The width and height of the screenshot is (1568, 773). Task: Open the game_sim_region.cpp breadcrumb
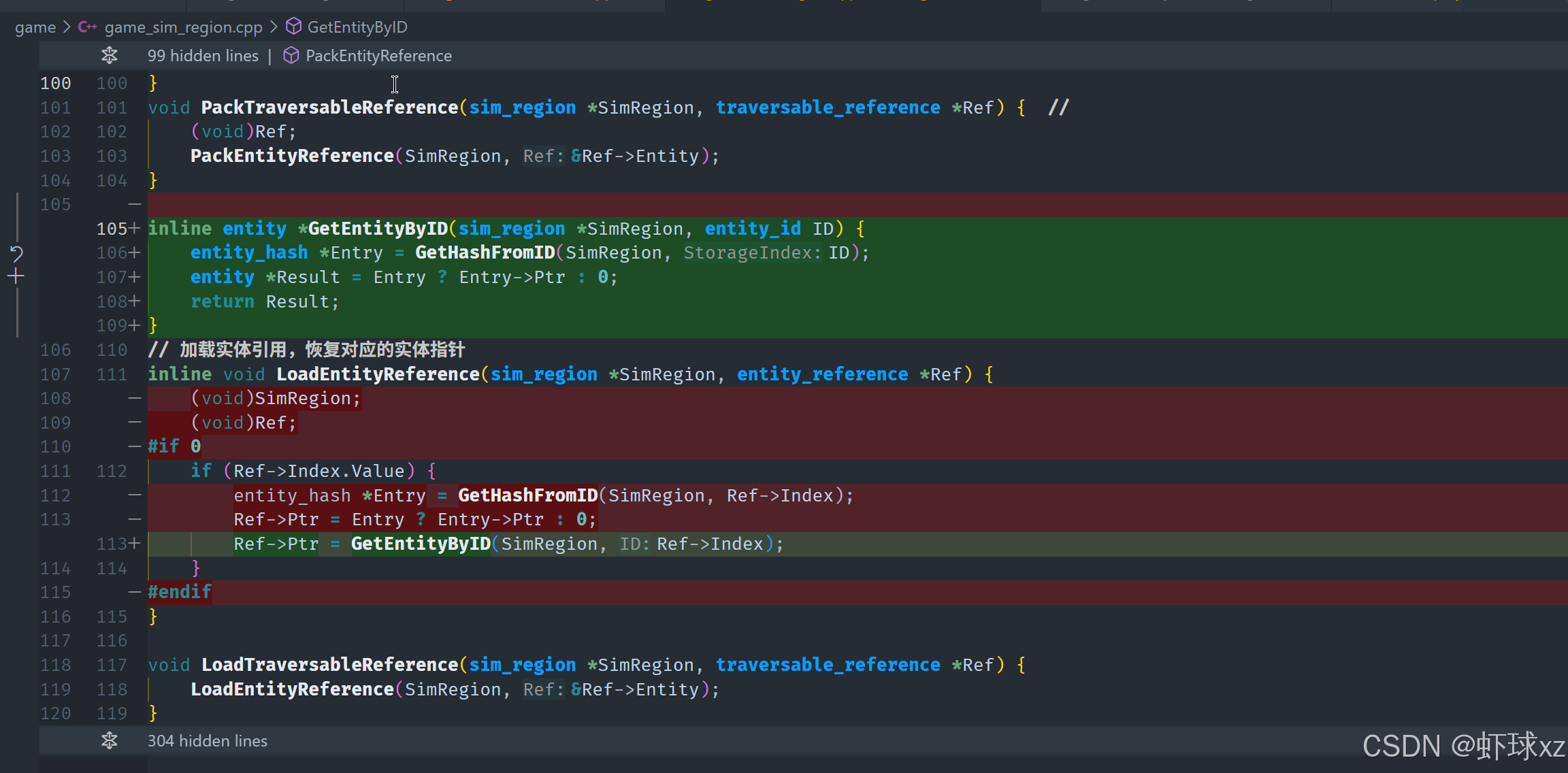pyautogui.click(x=183, y=27)
